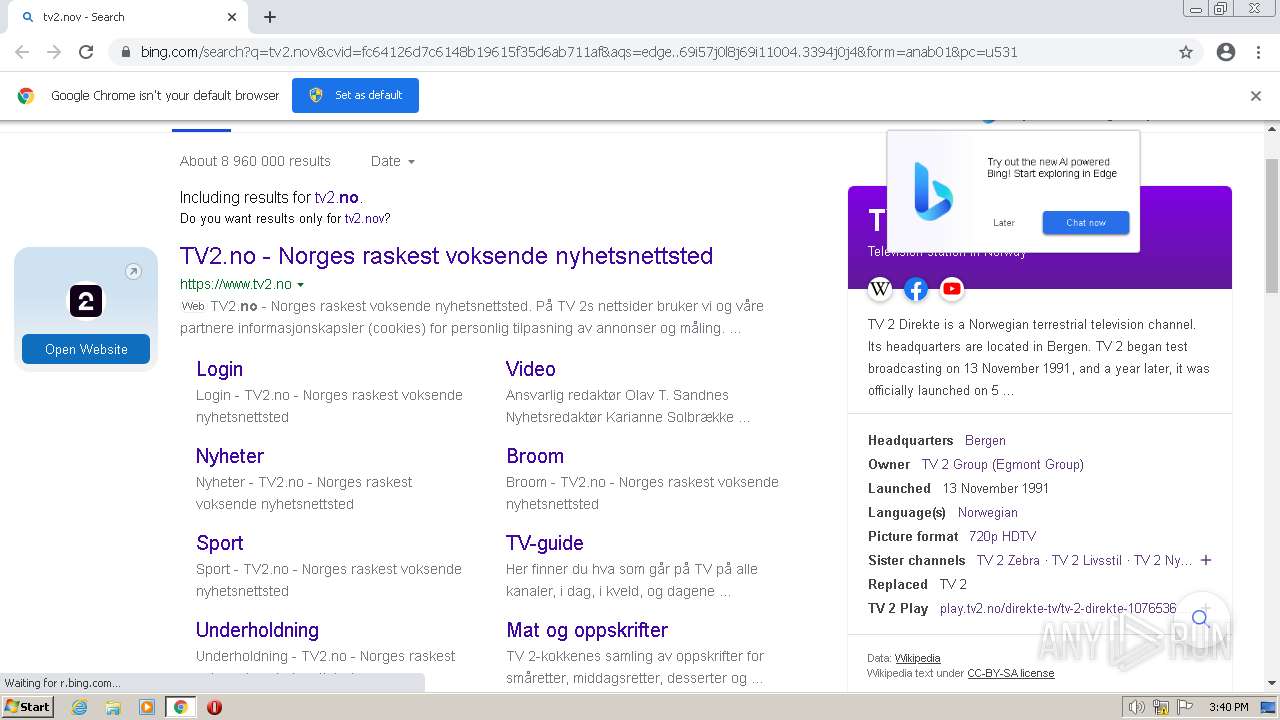Reload the page with the refresh icon

coord(86,52)
